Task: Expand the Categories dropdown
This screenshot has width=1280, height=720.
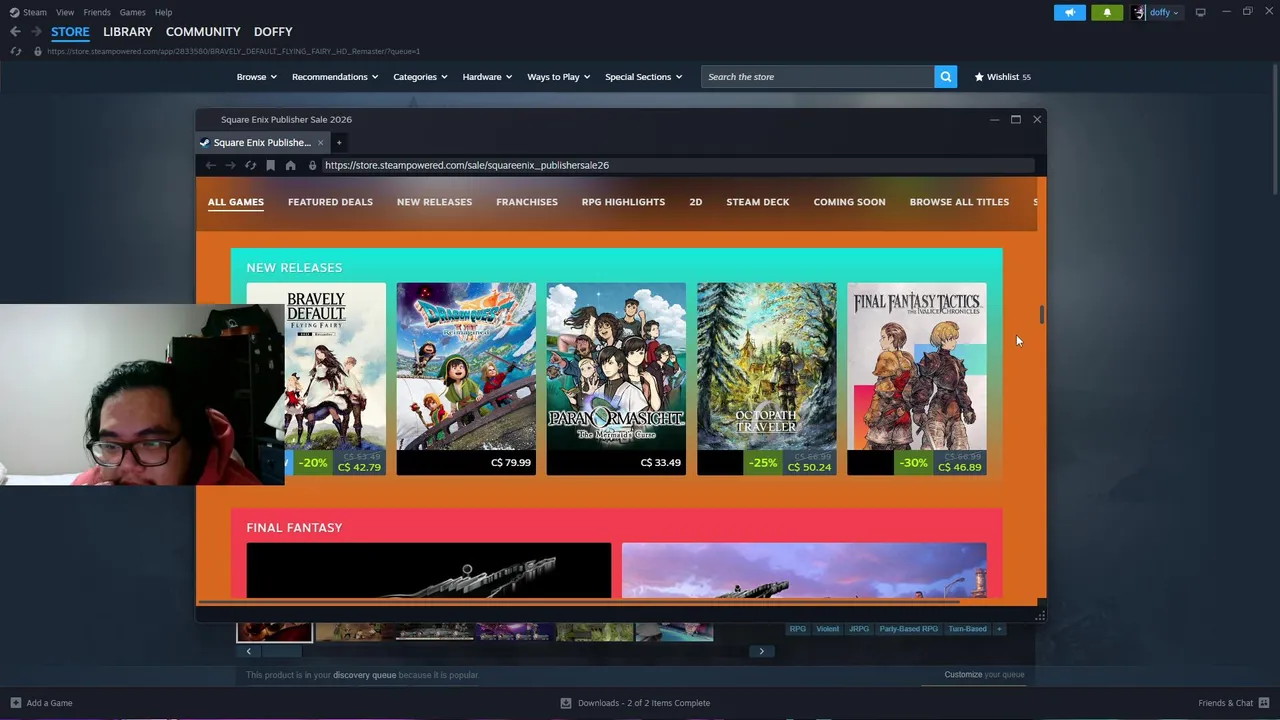Action: 420,77
